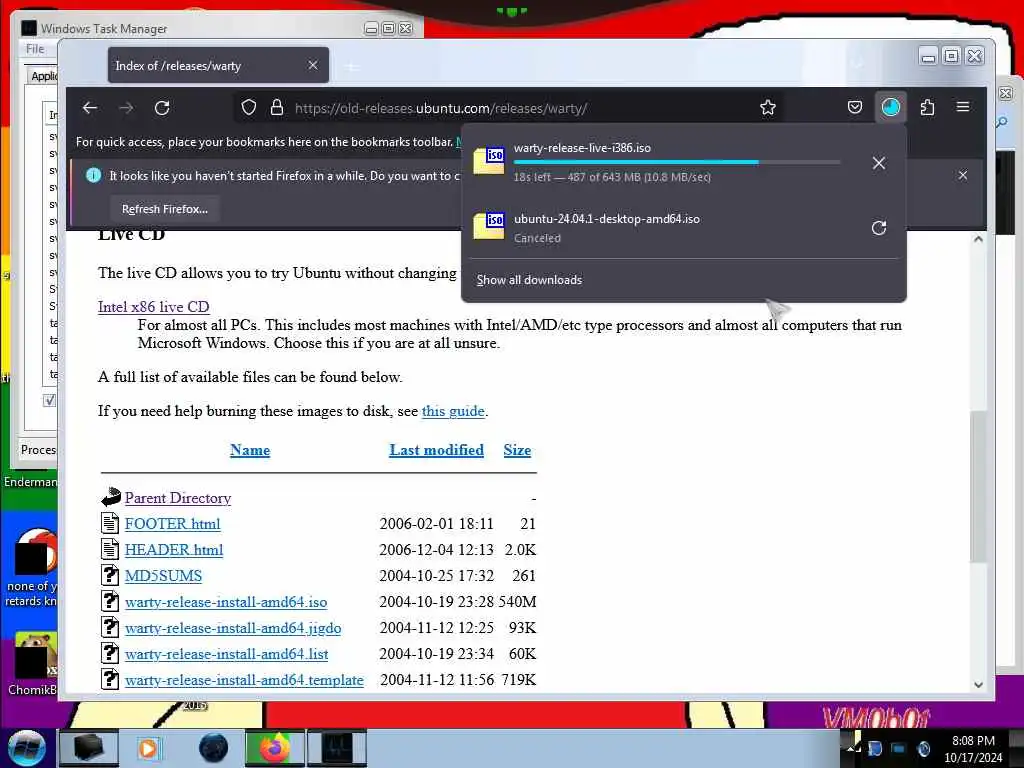The height and width of the screenshot is (768, 1024).
Task: Open the dark globe browser taskbar icon
Action: (x=213, y=748)
